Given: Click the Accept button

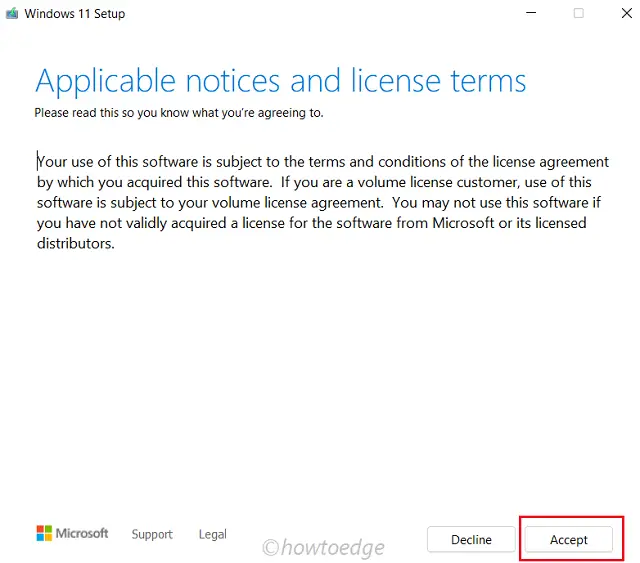Looking at the screenshot, I should 569,539.
